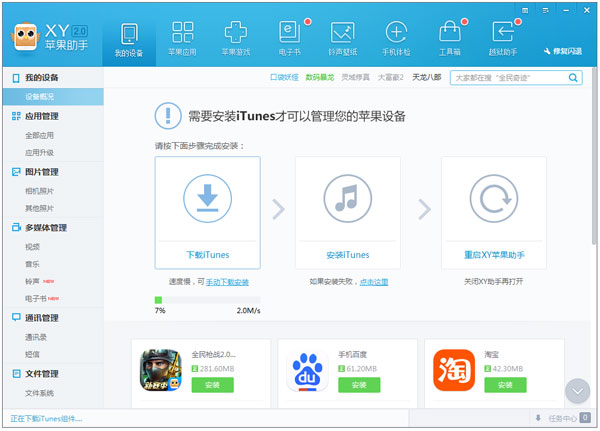Select the 灵域修真 hot keyword

[355, 78]
